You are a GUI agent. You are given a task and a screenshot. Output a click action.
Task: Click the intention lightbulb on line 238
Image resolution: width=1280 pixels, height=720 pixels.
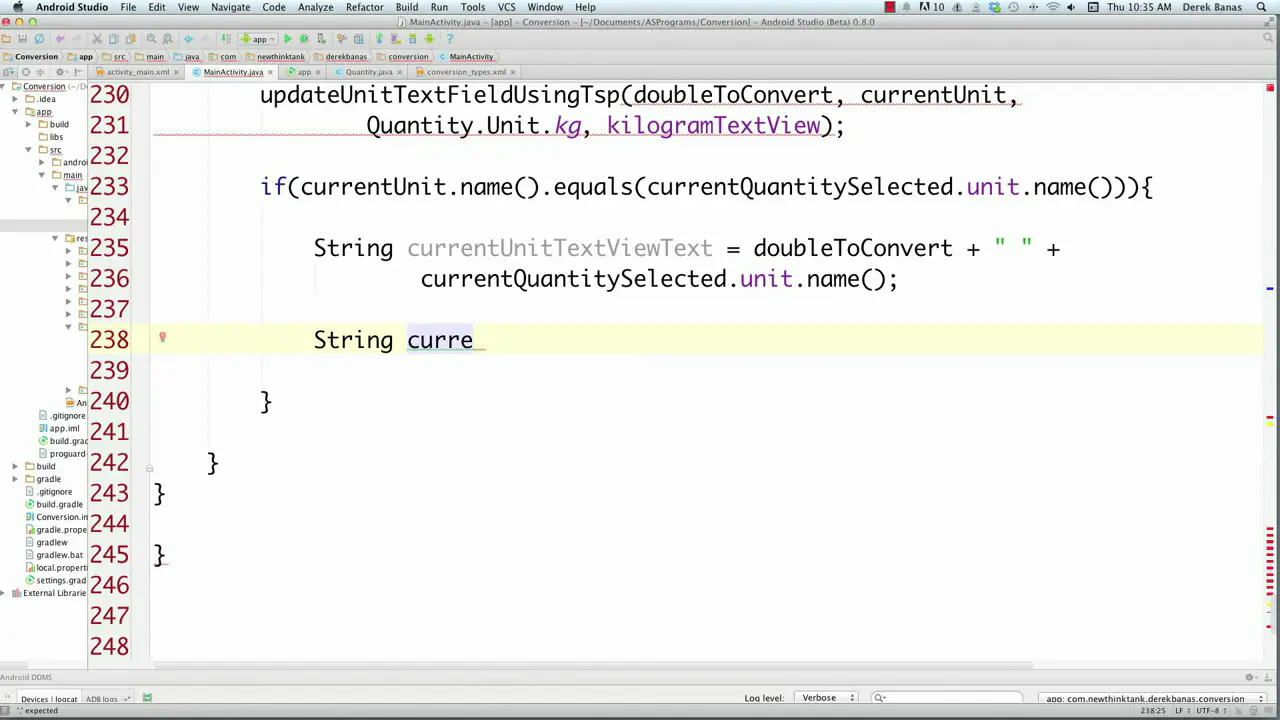coord(162,338)
